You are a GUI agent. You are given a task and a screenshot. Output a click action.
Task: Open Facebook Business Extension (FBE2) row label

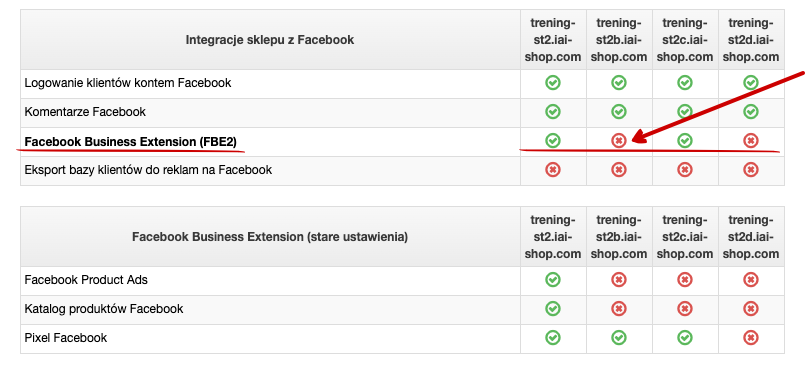click(130, 142)
